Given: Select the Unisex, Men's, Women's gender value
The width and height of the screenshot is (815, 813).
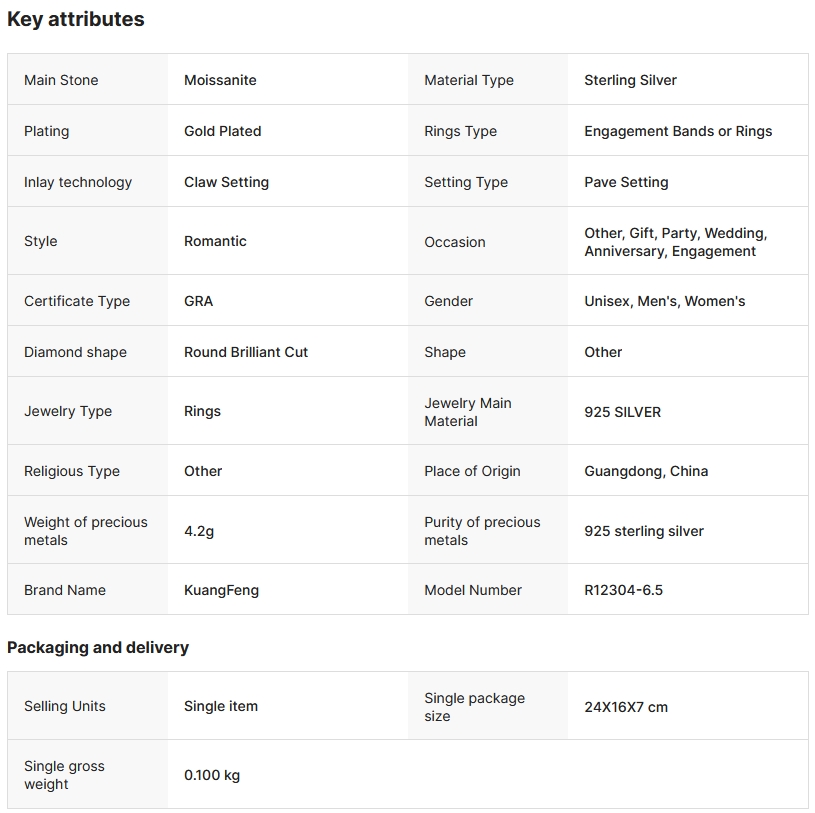Looking at the screenshot, I should point(664,301).
